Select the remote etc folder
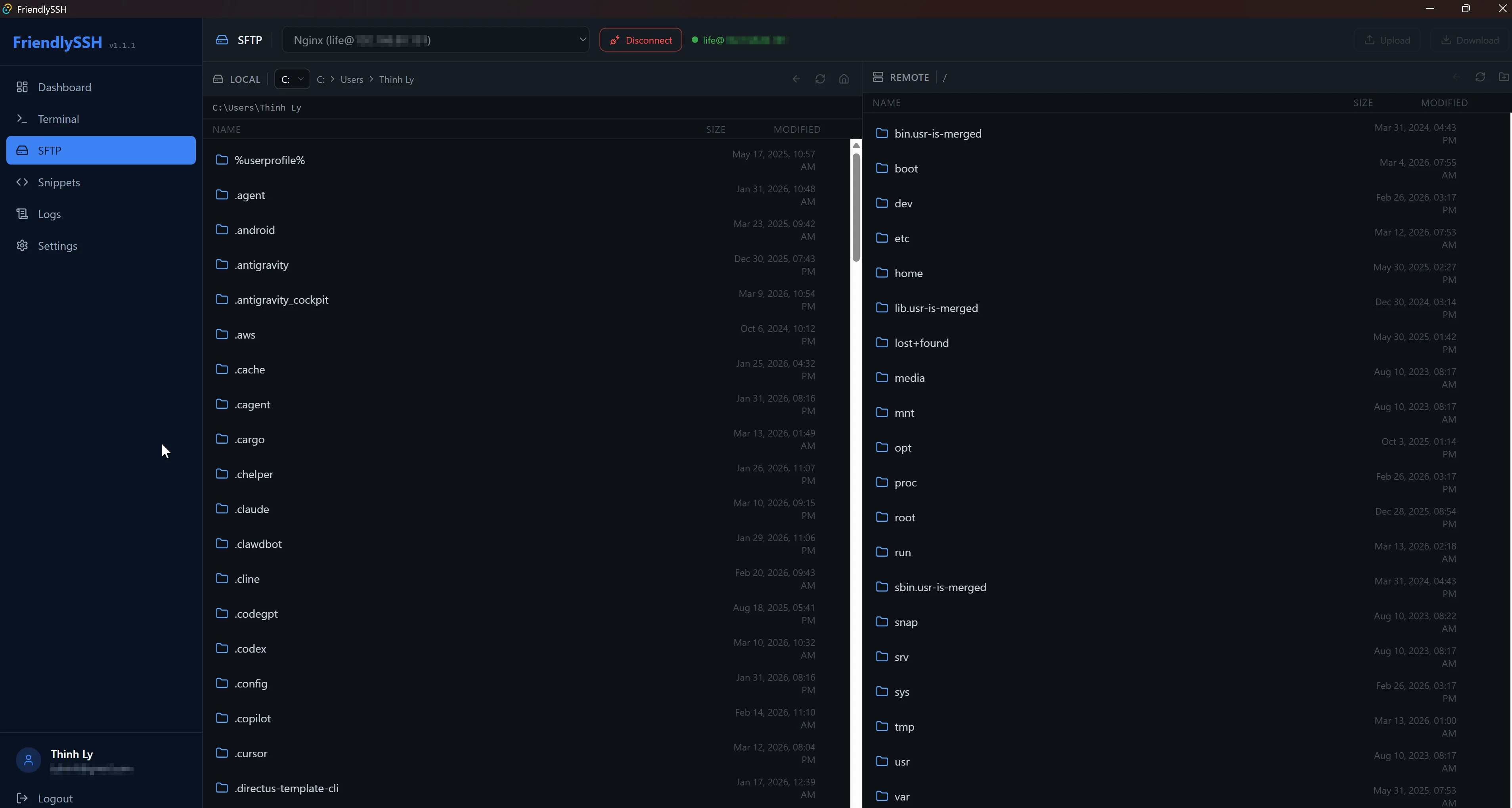 click(x=1186, y=238)
